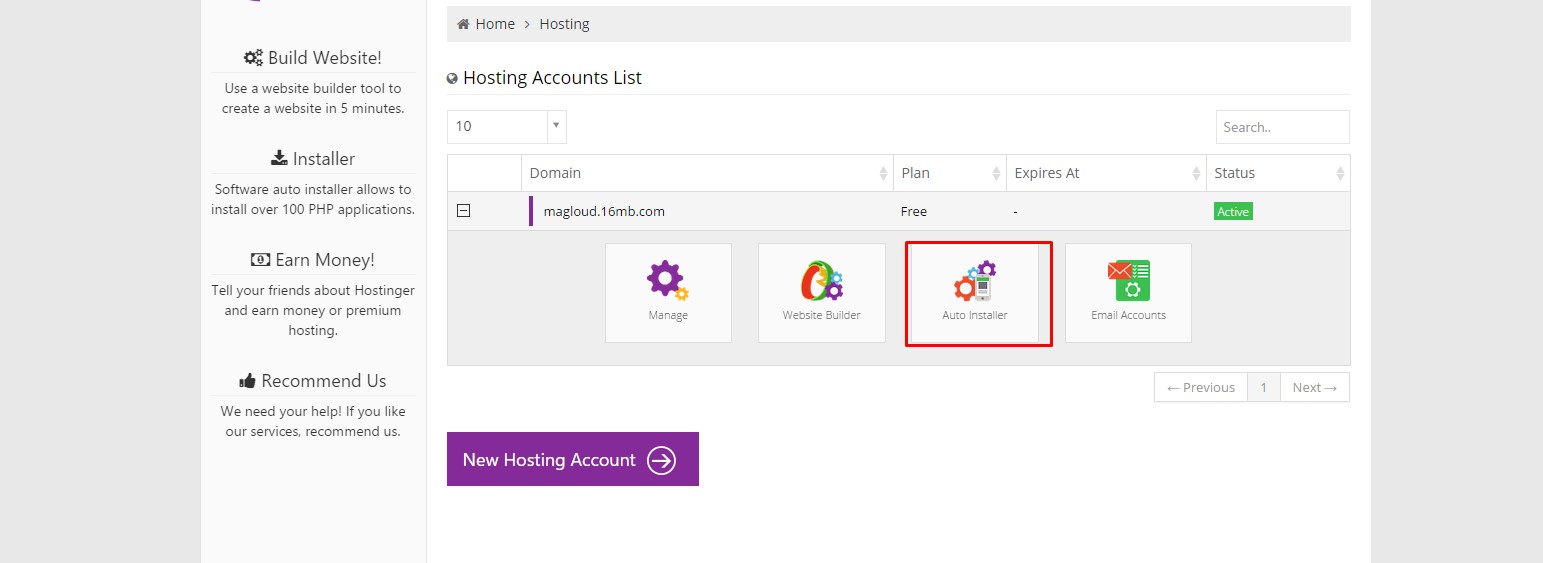The image size is (1543, 563).
Task: Click the Build Website gears icon
Action: pos(253,58)
